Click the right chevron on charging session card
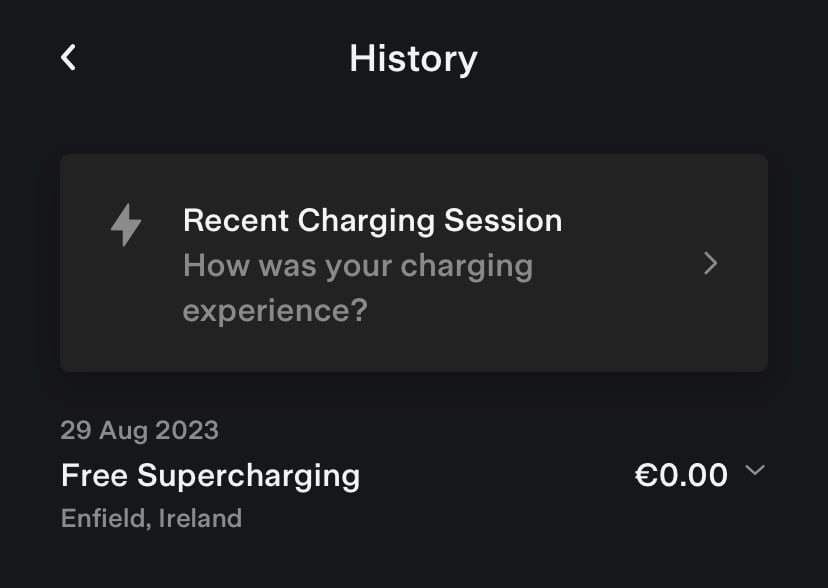This screenshot has height=588, width=828. coord(711,263)
